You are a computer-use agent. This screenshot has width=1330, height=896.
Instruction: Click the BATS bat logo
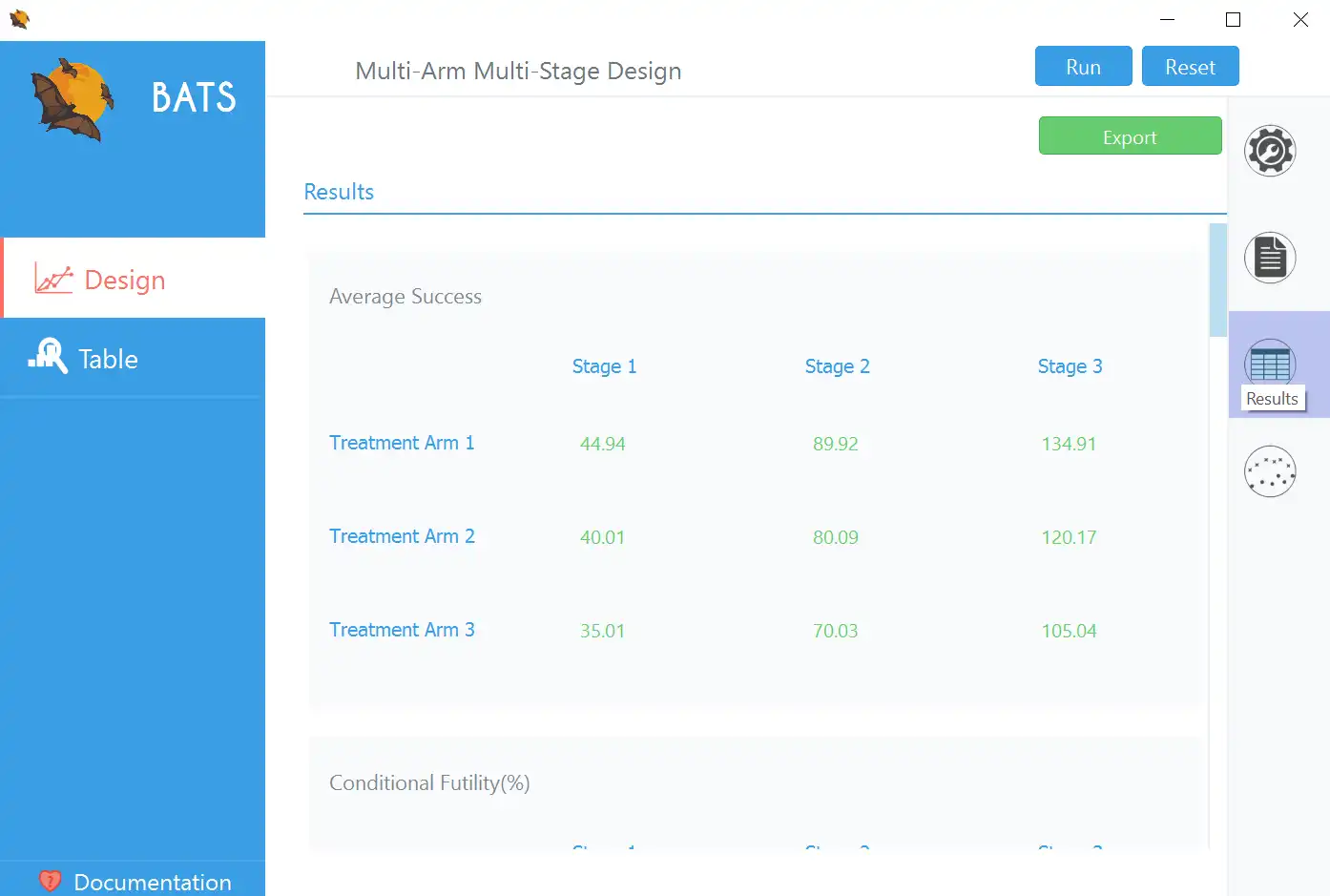[72, 99]
